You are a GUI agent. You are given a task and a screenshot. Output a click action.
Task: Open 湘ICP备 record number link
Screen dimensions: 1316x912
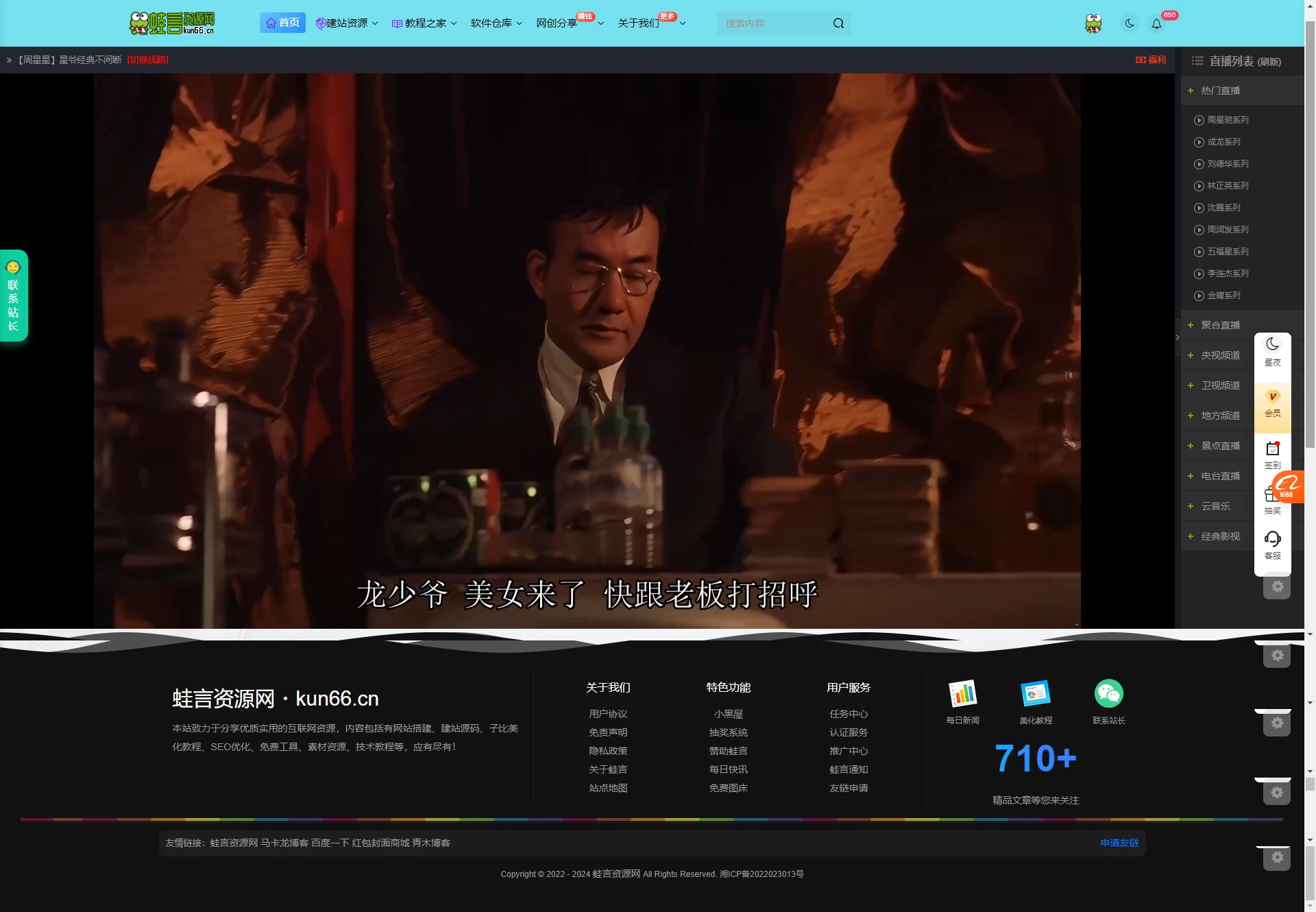[761, 874]
